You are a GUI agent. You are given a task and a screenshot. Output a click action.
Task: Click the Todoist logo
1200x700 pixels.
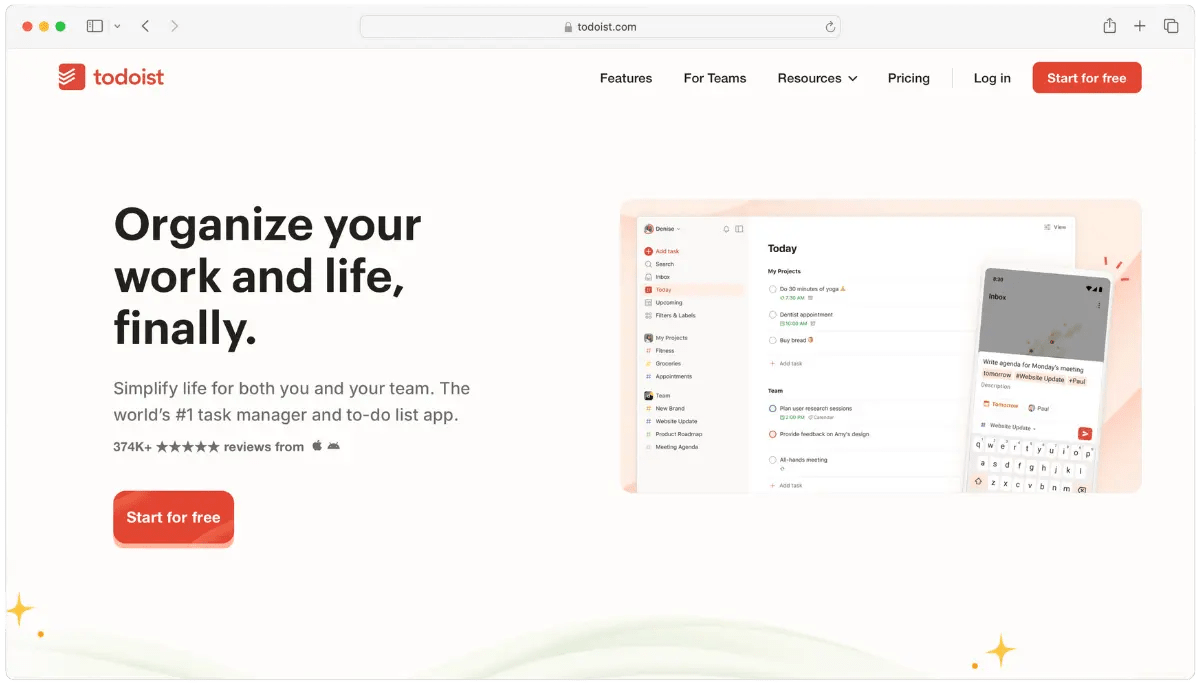[x=111, y=77]
